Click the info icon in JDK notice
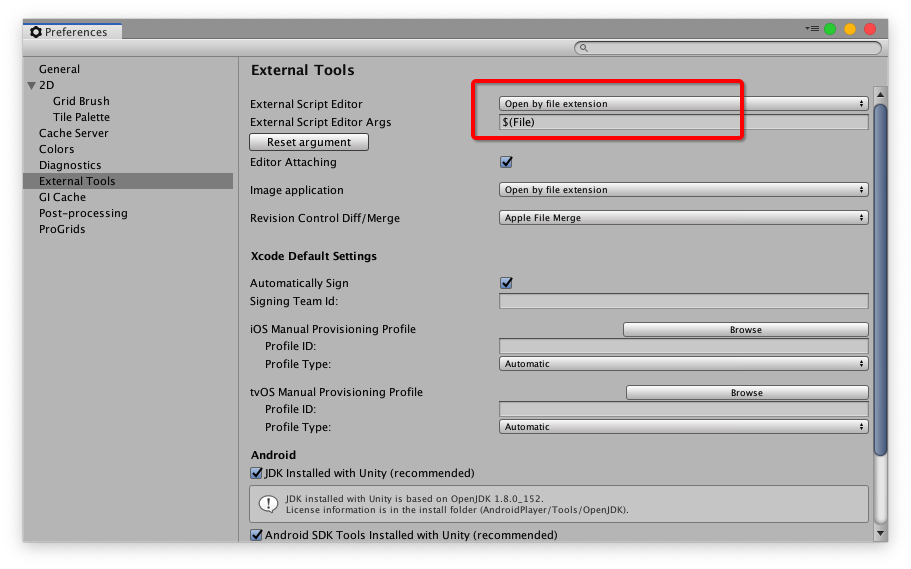This screenshot has height=569, width=911. [268, 504]
